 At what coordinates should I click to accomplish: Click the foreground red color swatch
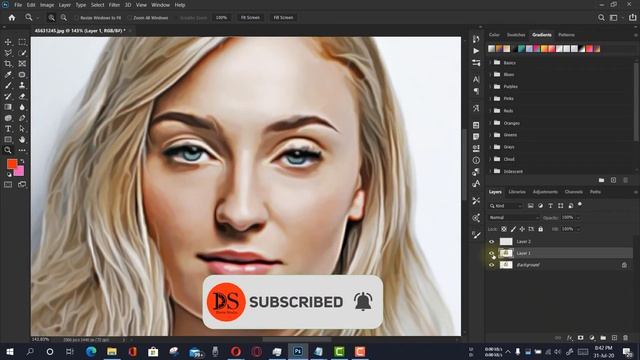coord(11,164)
